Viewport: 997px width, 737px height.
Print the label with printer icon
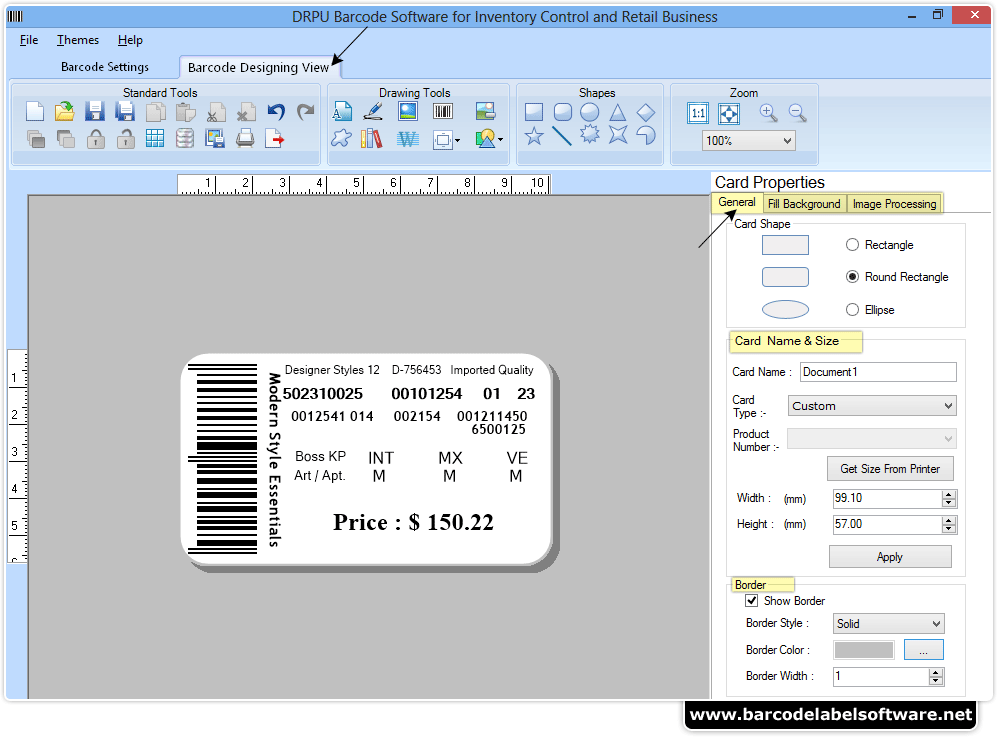(245, 138)
